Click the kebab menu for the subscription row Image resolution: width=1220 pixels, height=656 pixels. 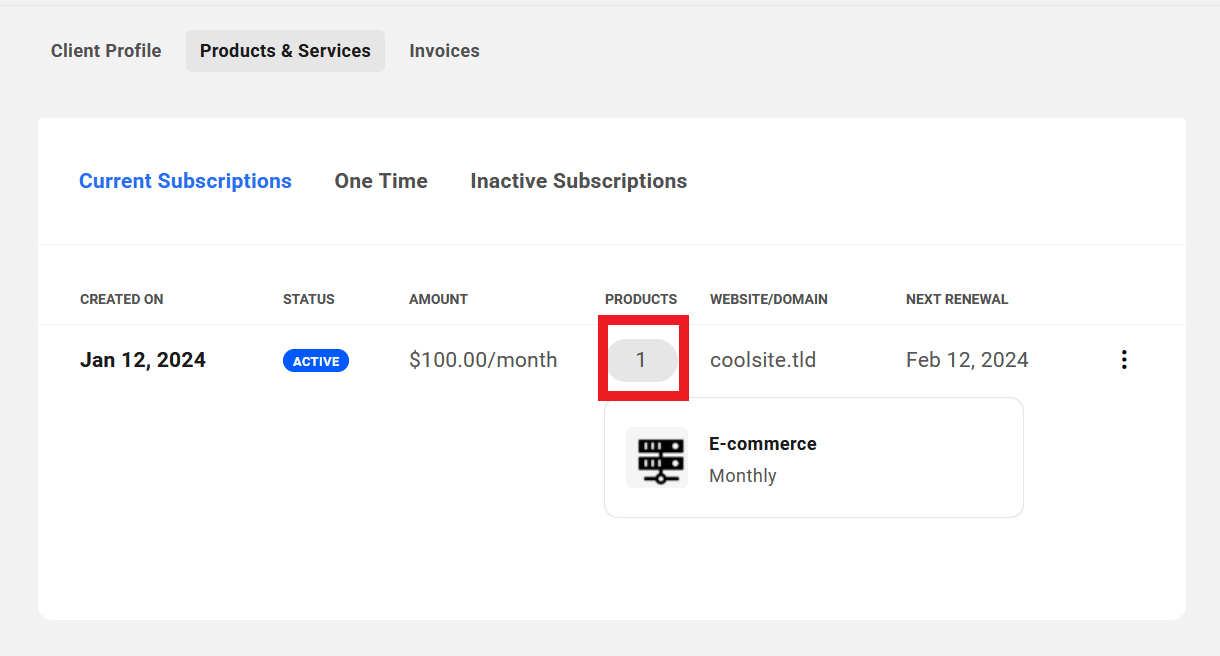(1124, 359)
